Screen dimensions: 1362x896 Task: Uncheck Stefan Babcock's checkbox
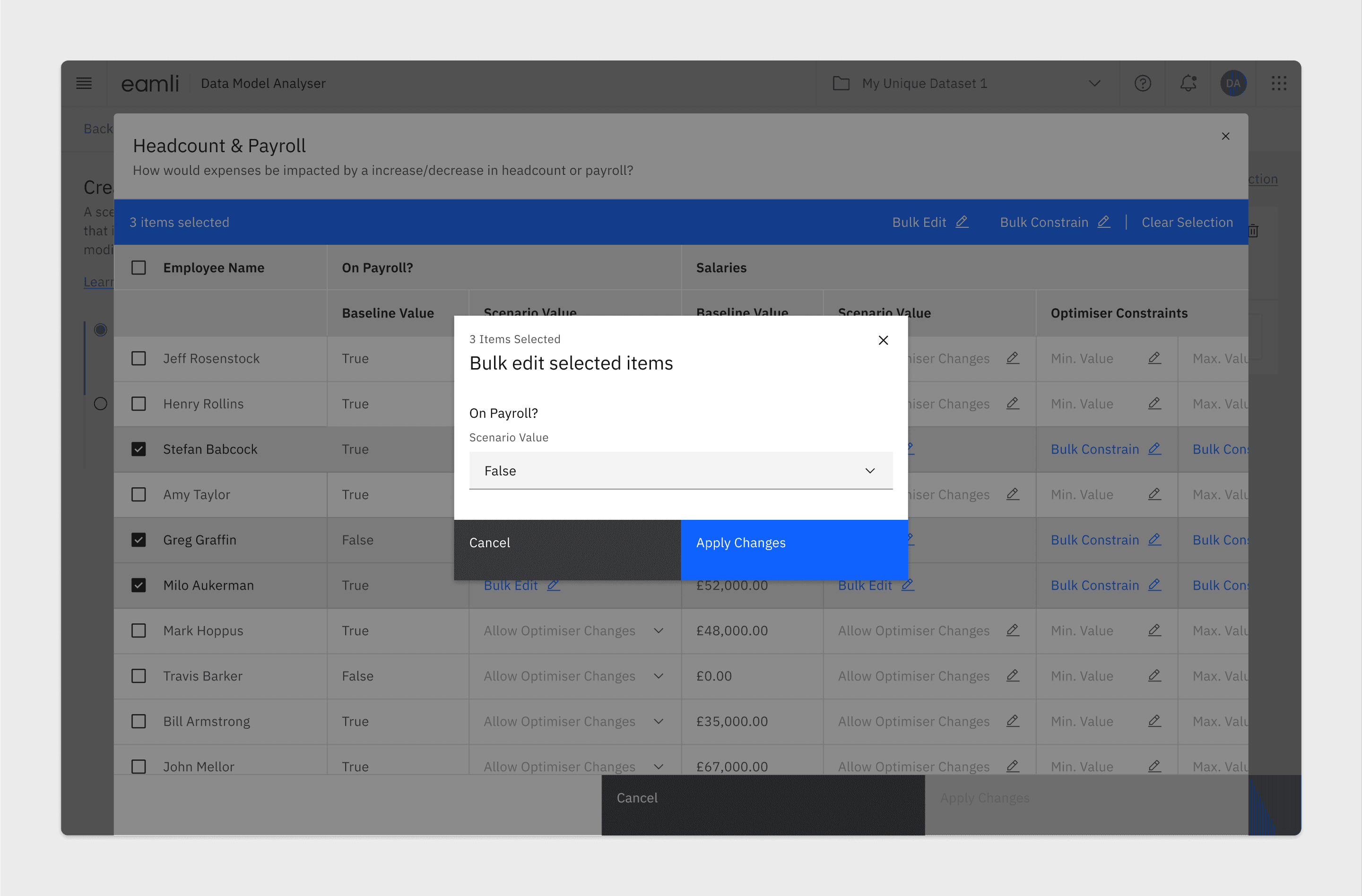pos(139,449)
